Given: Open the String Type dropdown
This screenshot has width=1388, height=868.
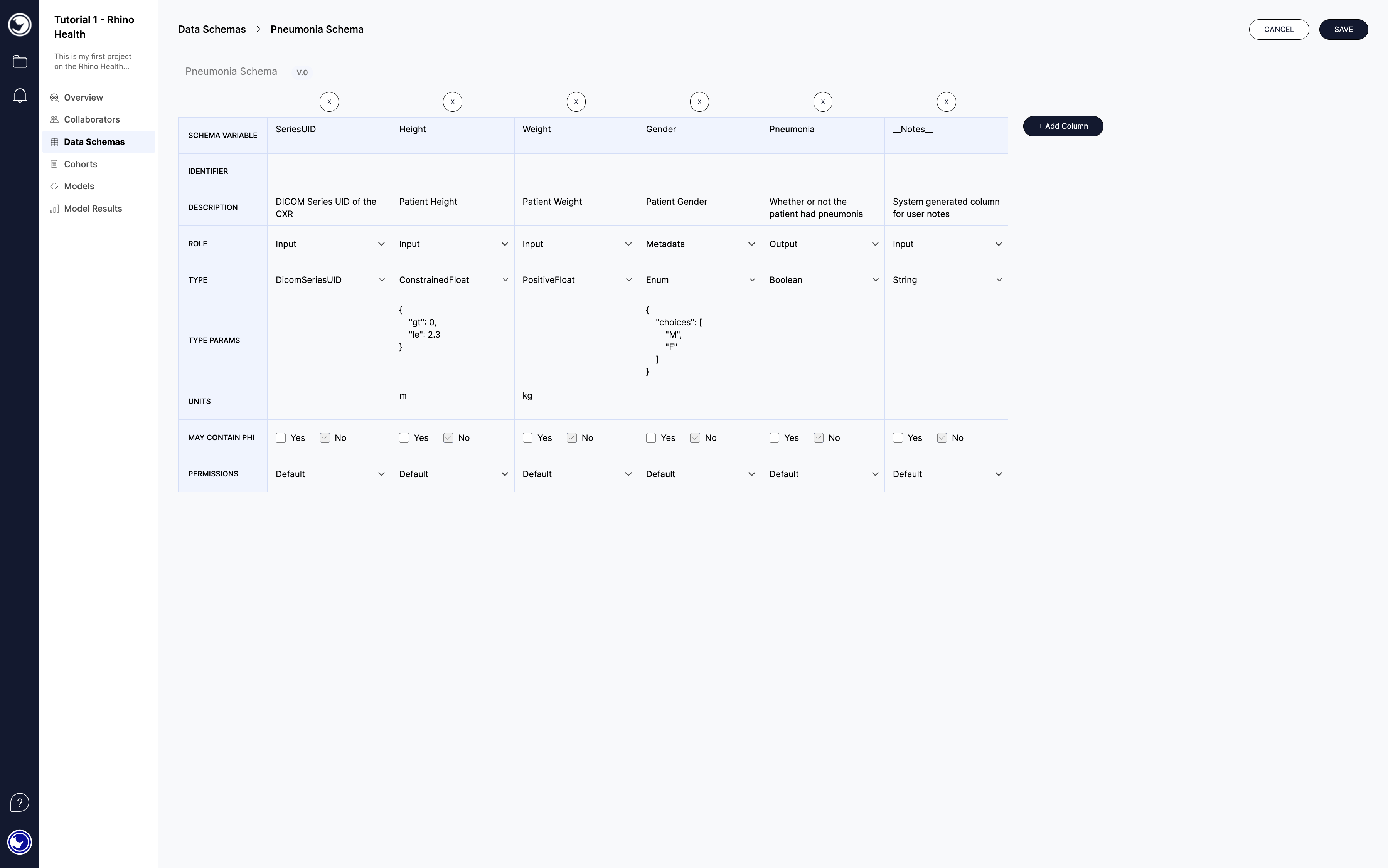Looking at the screenshot, I should (947, 280).
